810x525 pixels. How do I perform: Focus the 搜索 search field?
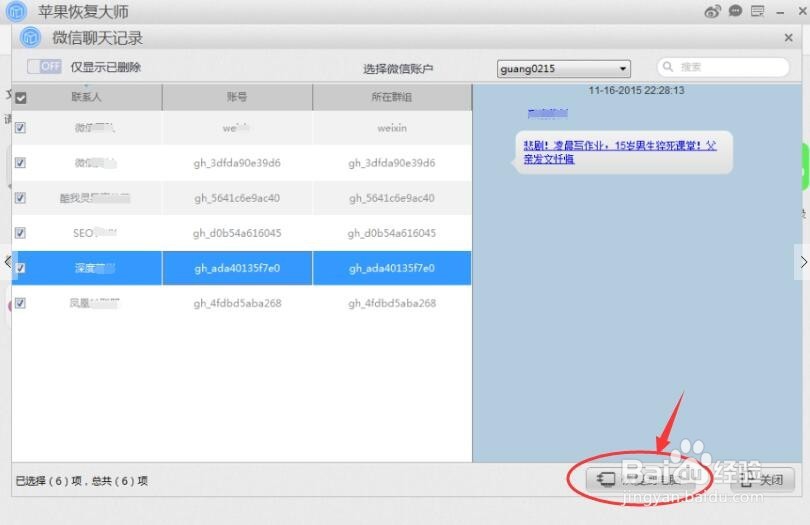[723, 67]
